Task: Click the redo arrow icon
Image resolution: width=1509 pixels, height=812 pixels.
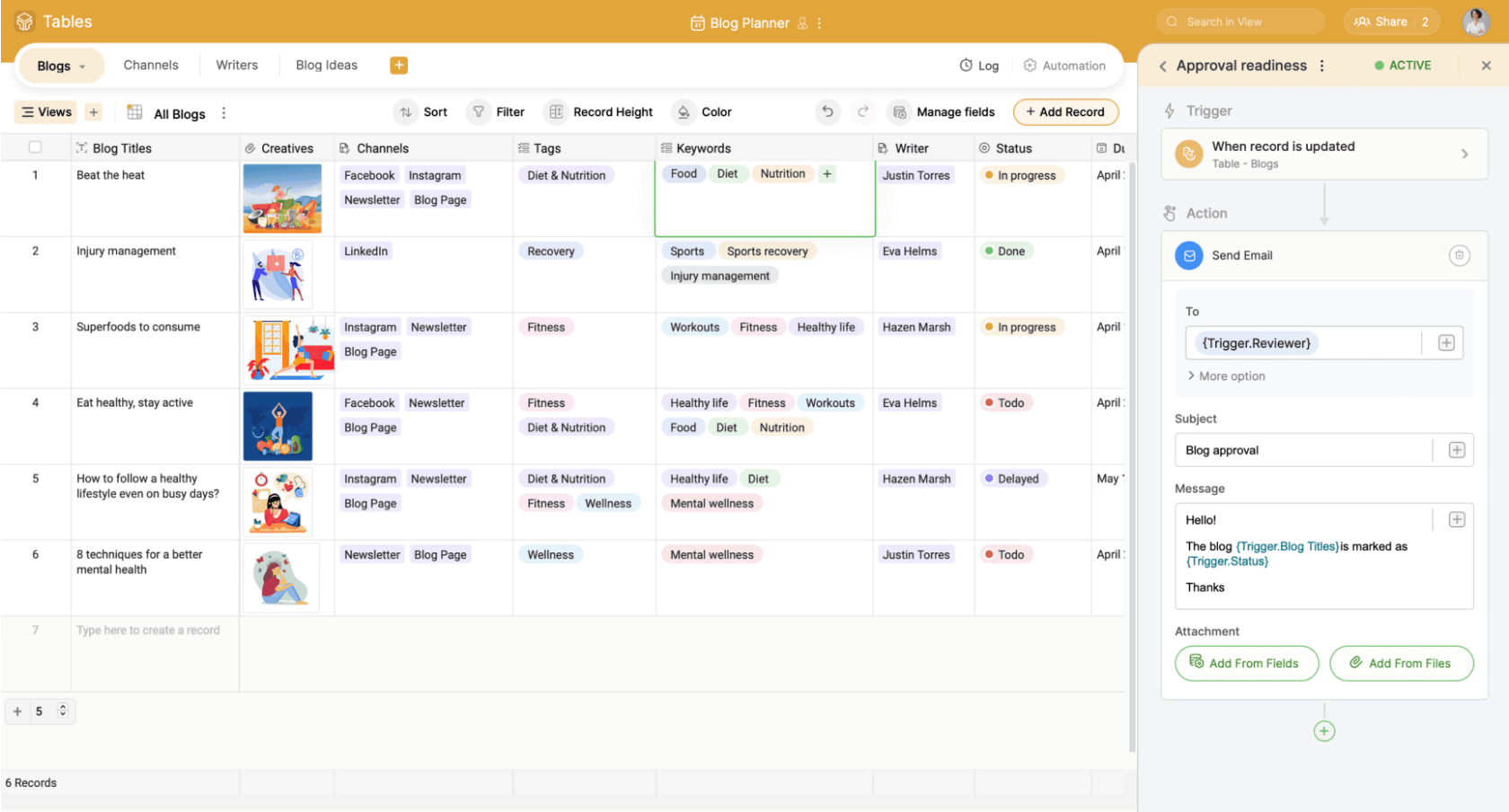Action: 863,111
